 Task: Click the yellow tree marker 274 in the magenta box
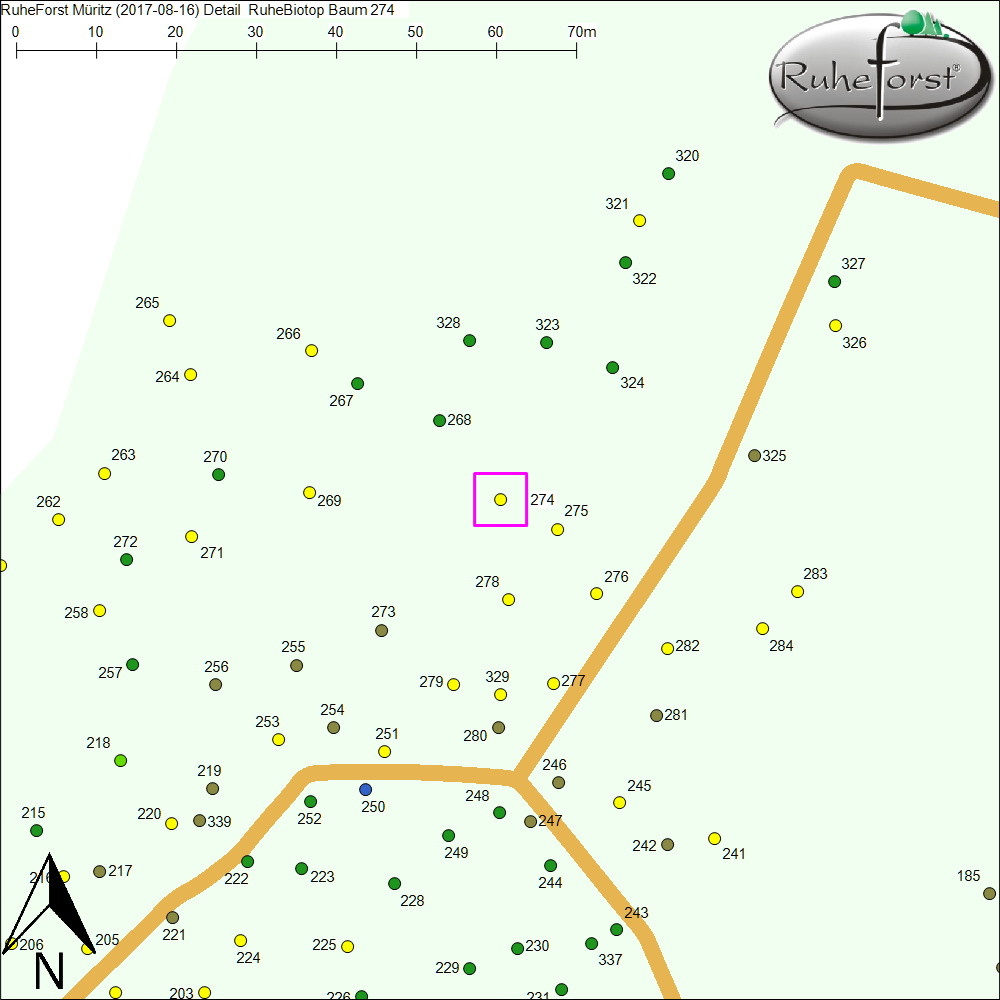coord(501,499)
